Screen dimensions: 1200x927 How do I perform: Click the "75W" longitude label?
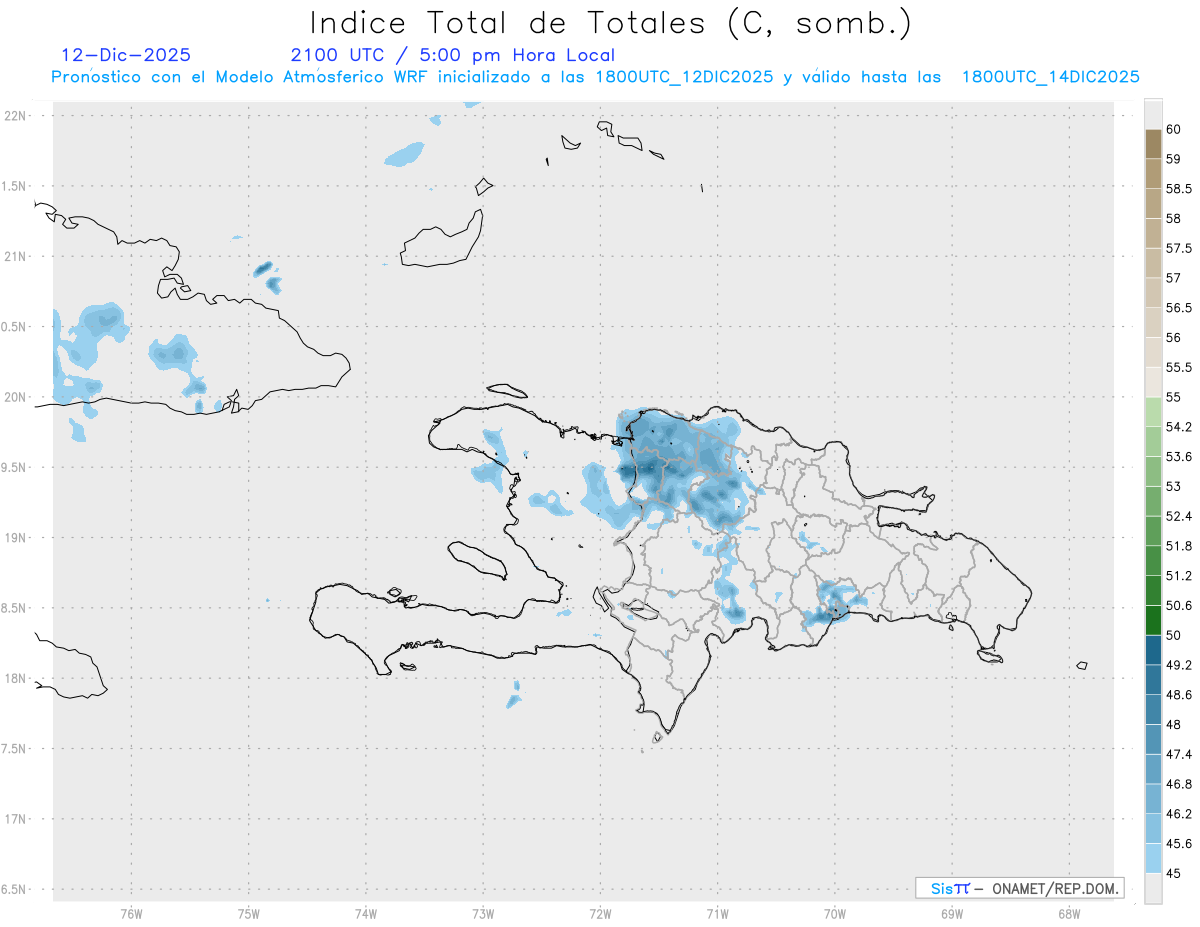pyautogui.click(x=248, y=913)
